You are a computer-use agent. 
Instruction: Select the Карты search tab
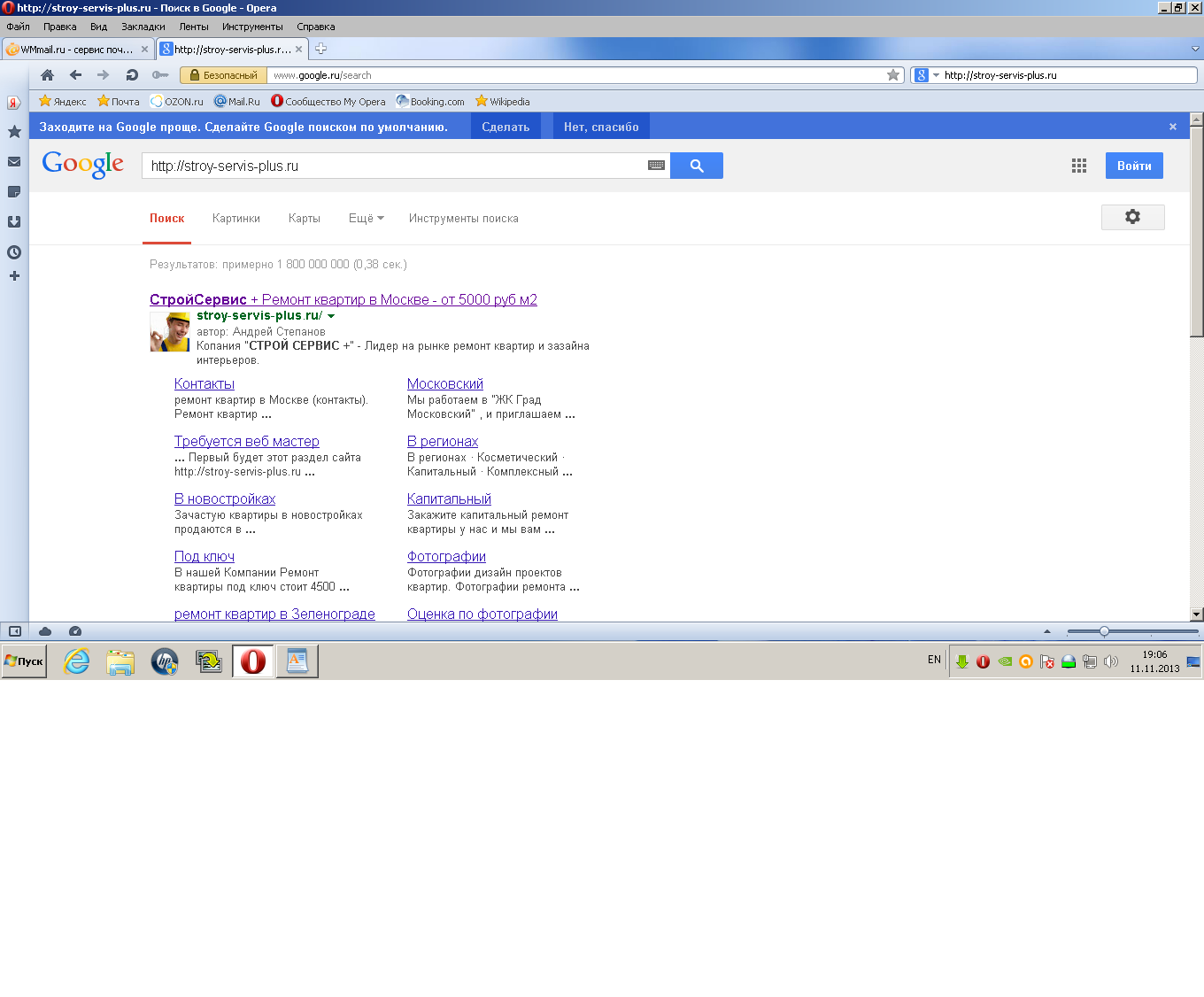pyautogui.click(x=304, y=218)
